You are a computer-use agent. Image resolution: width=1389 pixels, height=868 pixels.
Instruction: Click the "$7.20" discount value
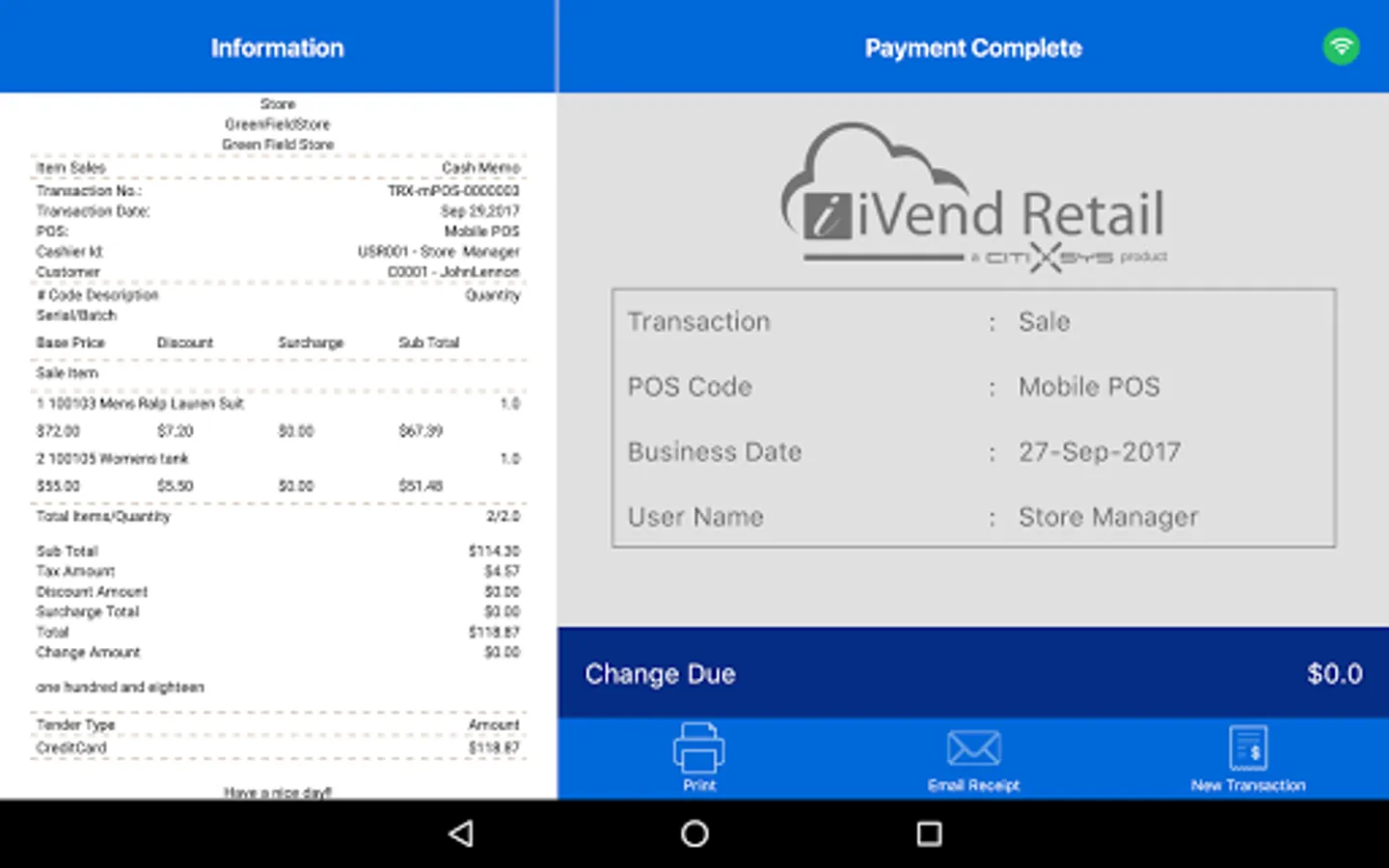176,431
